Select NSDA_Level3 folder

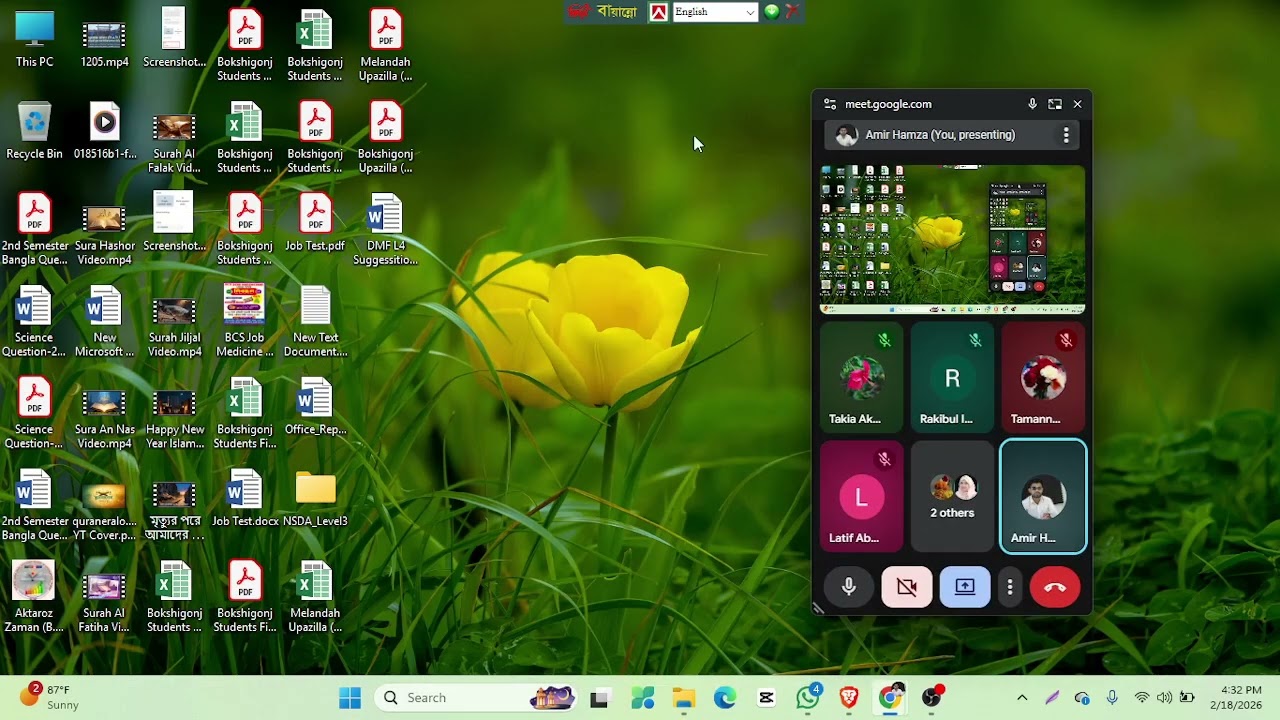coord(315,499)
